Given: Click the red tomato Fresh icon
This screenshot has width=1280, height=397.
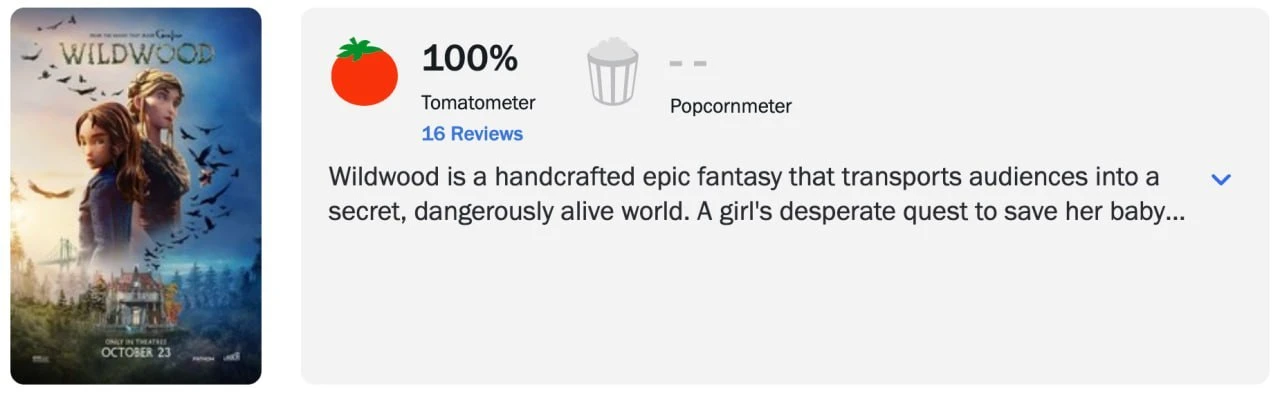Looking at the screenshot, I should [364, 72].
